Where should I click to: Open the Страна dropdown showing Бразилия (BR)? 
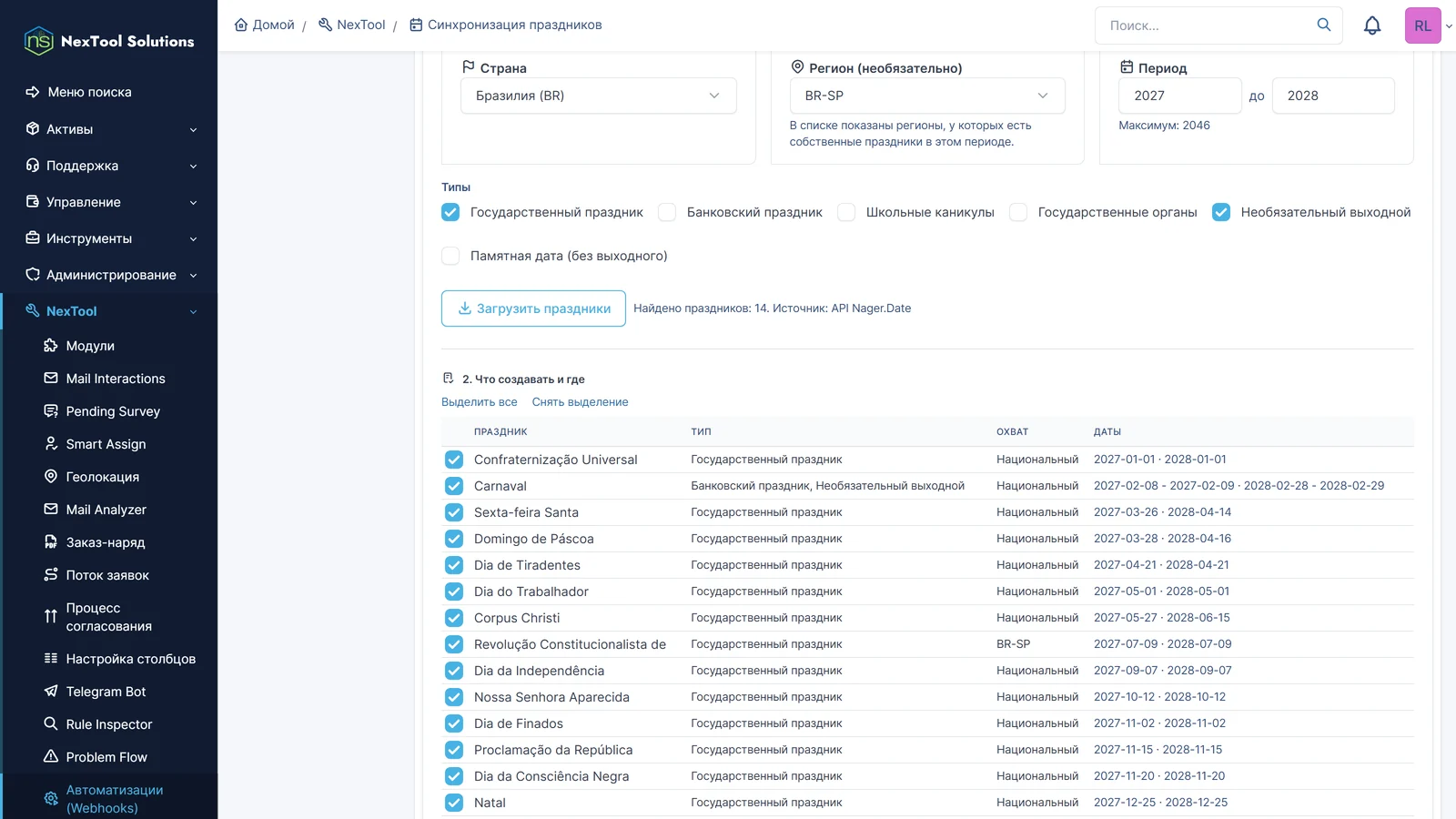pyautogui.click(x=598, y=96)
